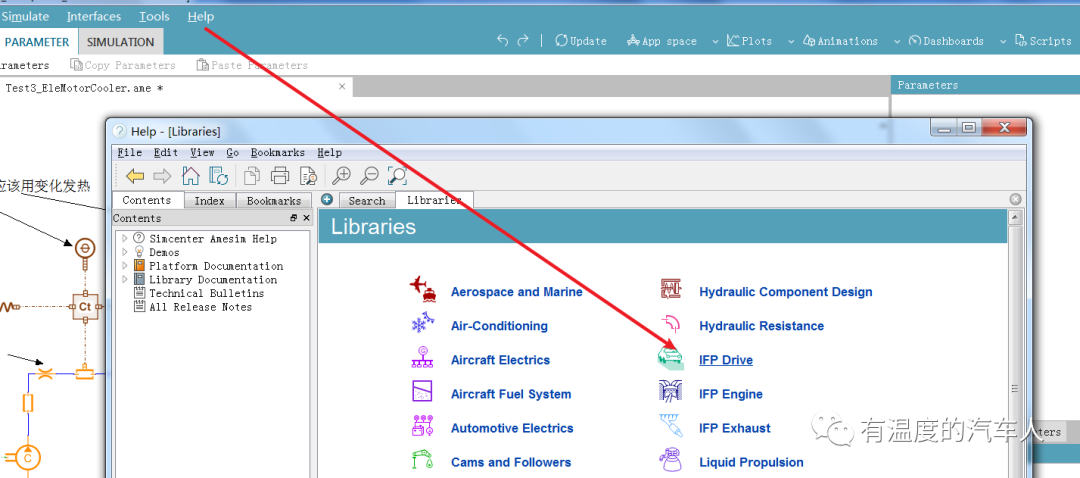Expand Simcenter Amesim Help tree node
Screen dimensions: 1080x478
(125, 238)
